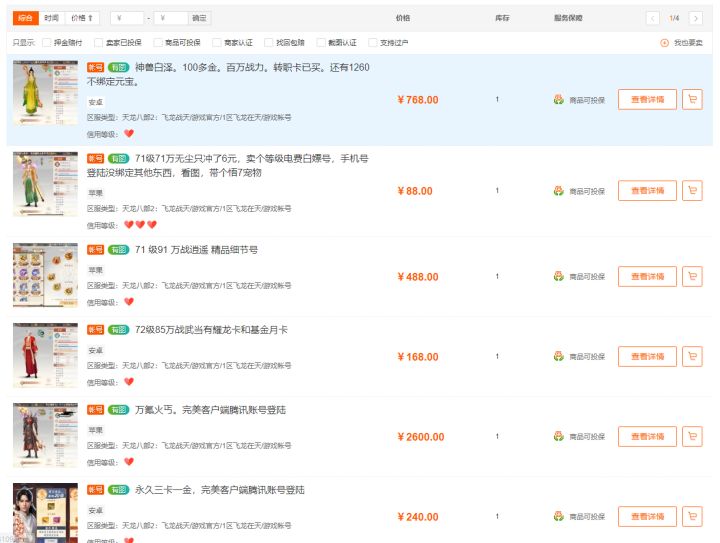This screenshot has width=720, height=543.
Task: Check the 找回包赔 filter option
Action: (x=269, y=43)
